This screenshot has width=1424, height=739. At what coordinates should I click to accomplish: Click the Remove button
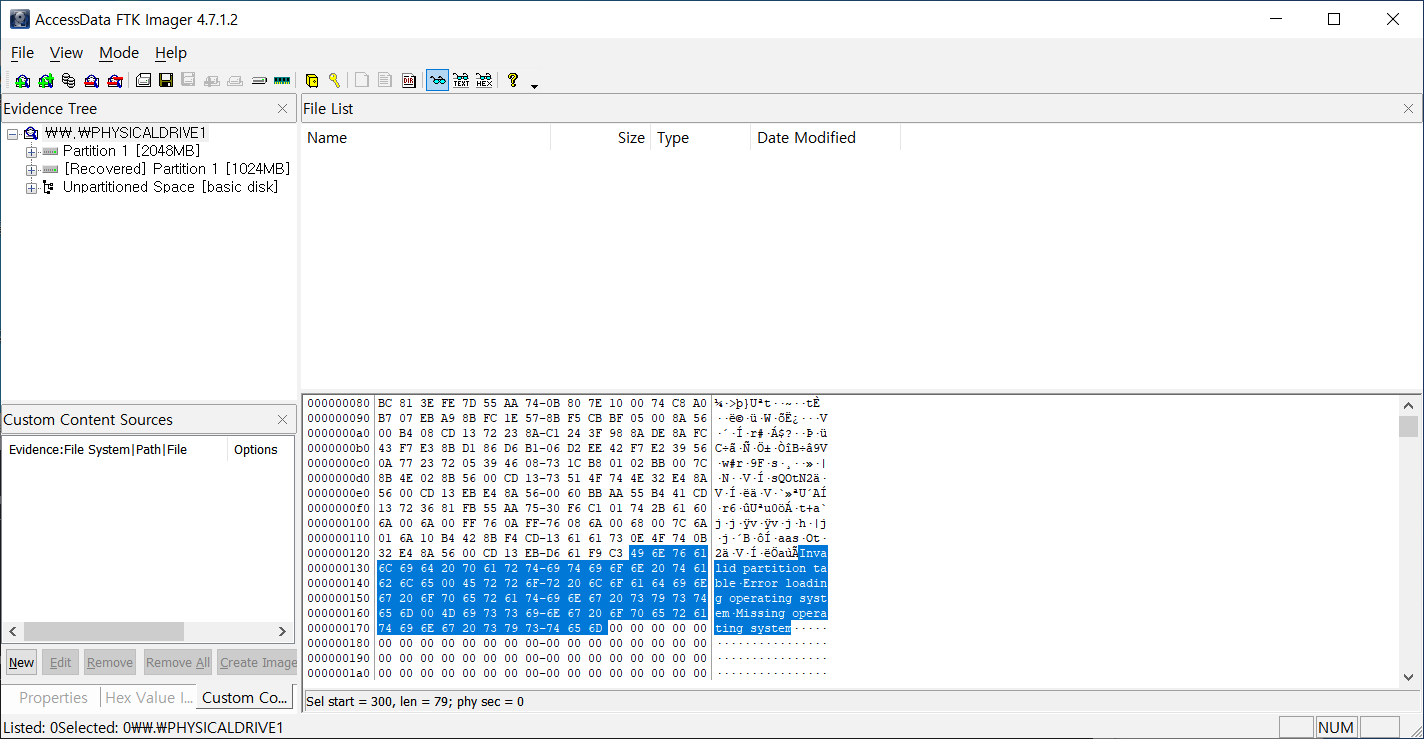(x=110, y=662)
